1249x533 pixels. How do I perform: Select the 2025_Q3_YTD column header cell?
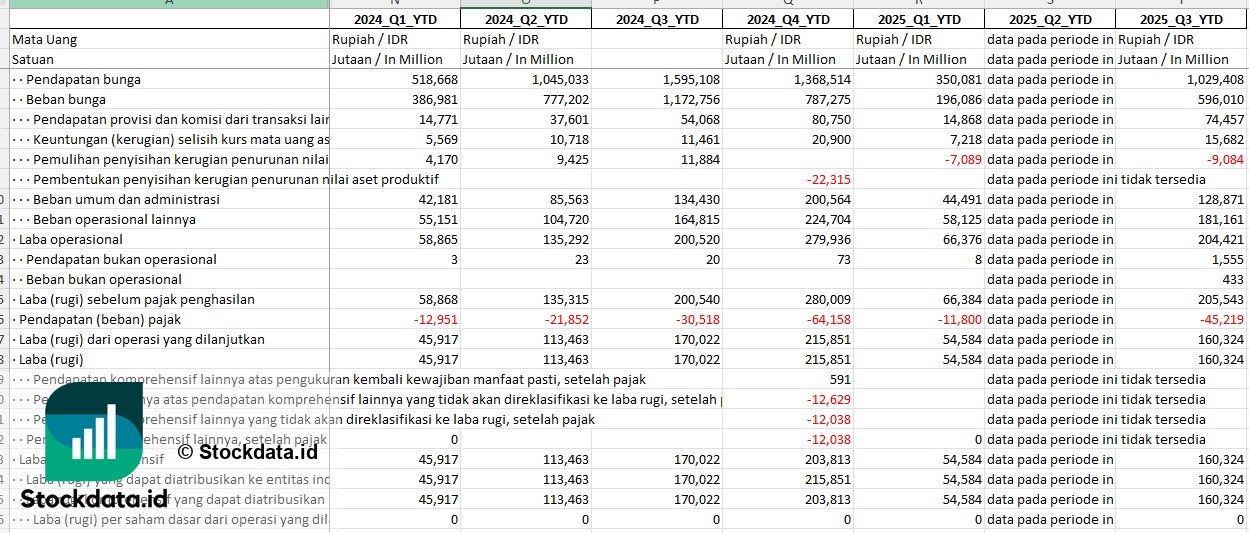[x=1182, y=19]
